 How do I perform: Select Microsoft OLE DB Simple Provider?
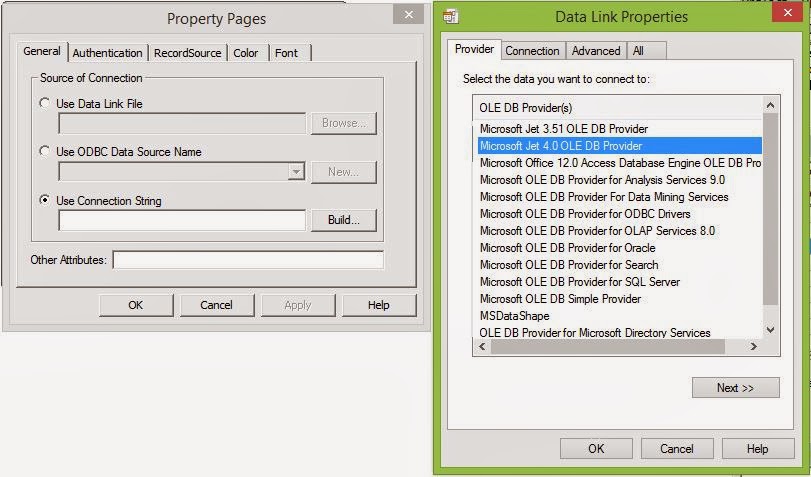[x=620, y=299]
